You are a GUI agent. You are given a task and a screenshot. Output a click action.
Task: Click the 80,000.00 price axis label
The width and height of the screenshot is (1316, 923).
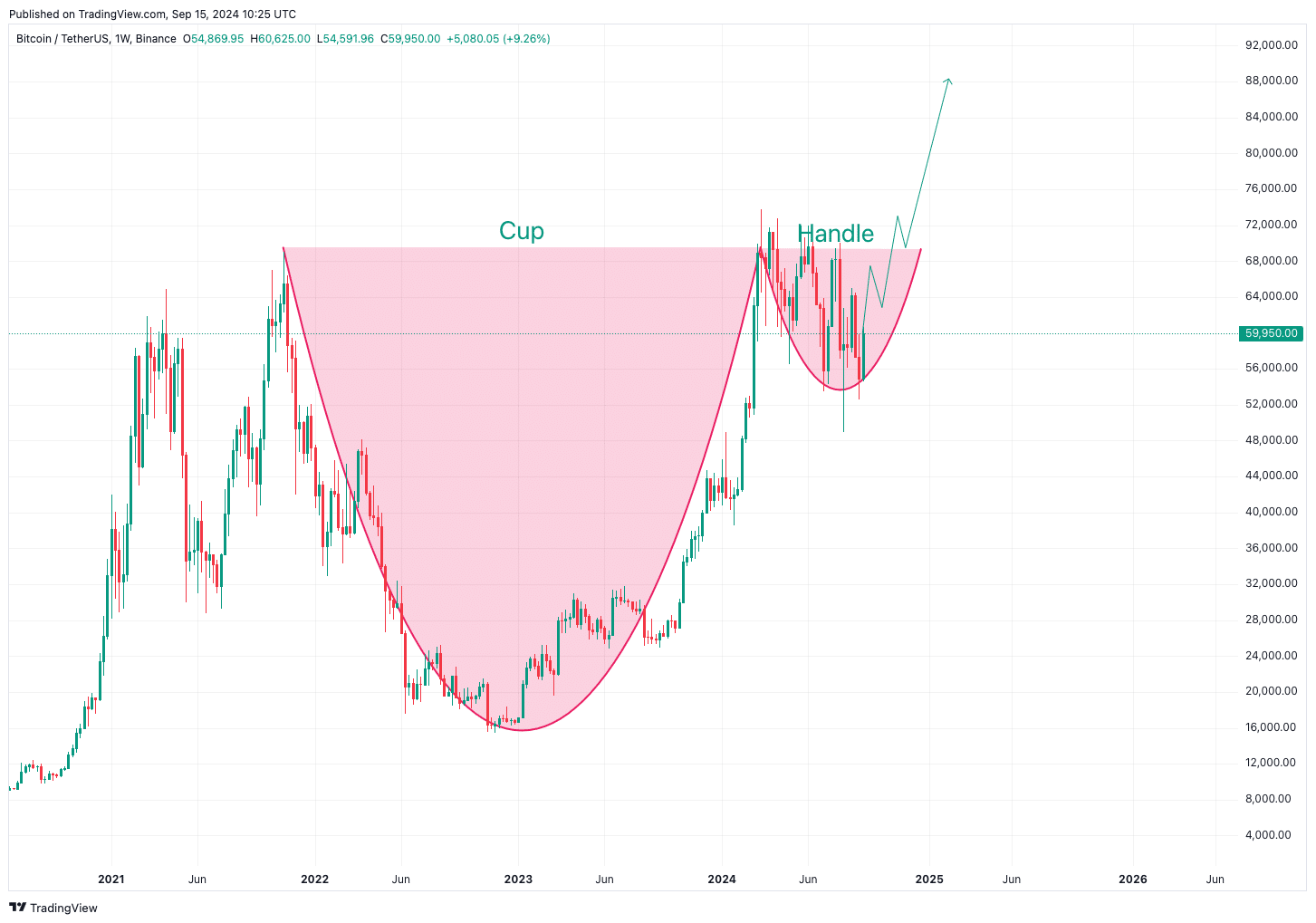point(1272,152)
